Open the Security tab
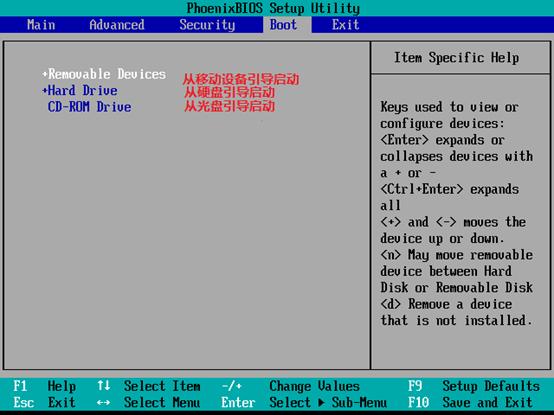The height and width of the screenshot is (415, 554). click(207, 25)
